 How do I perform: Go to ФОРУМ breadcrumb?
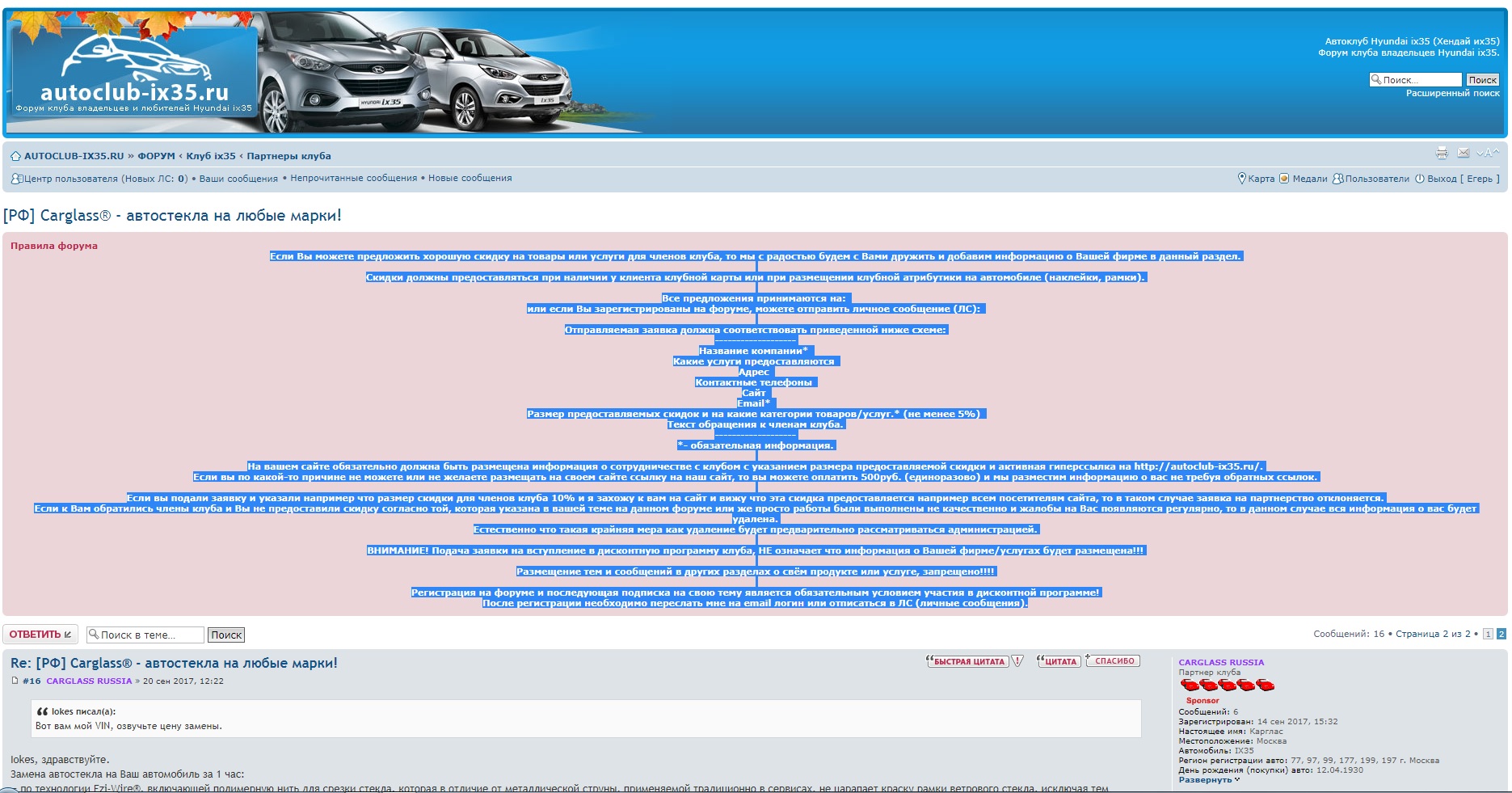click(156, 156)
